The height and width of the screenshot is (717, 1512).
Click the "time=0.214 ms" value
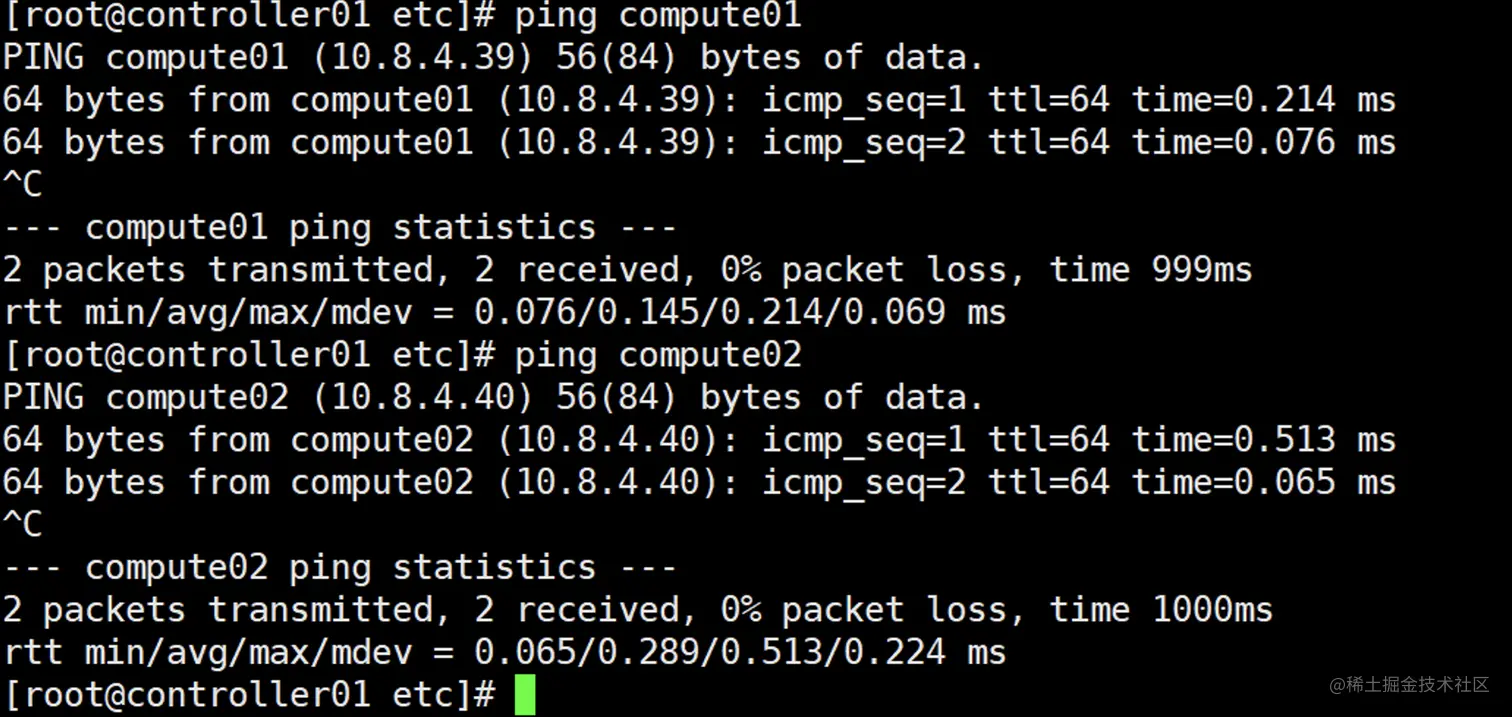pos(1263,100)
